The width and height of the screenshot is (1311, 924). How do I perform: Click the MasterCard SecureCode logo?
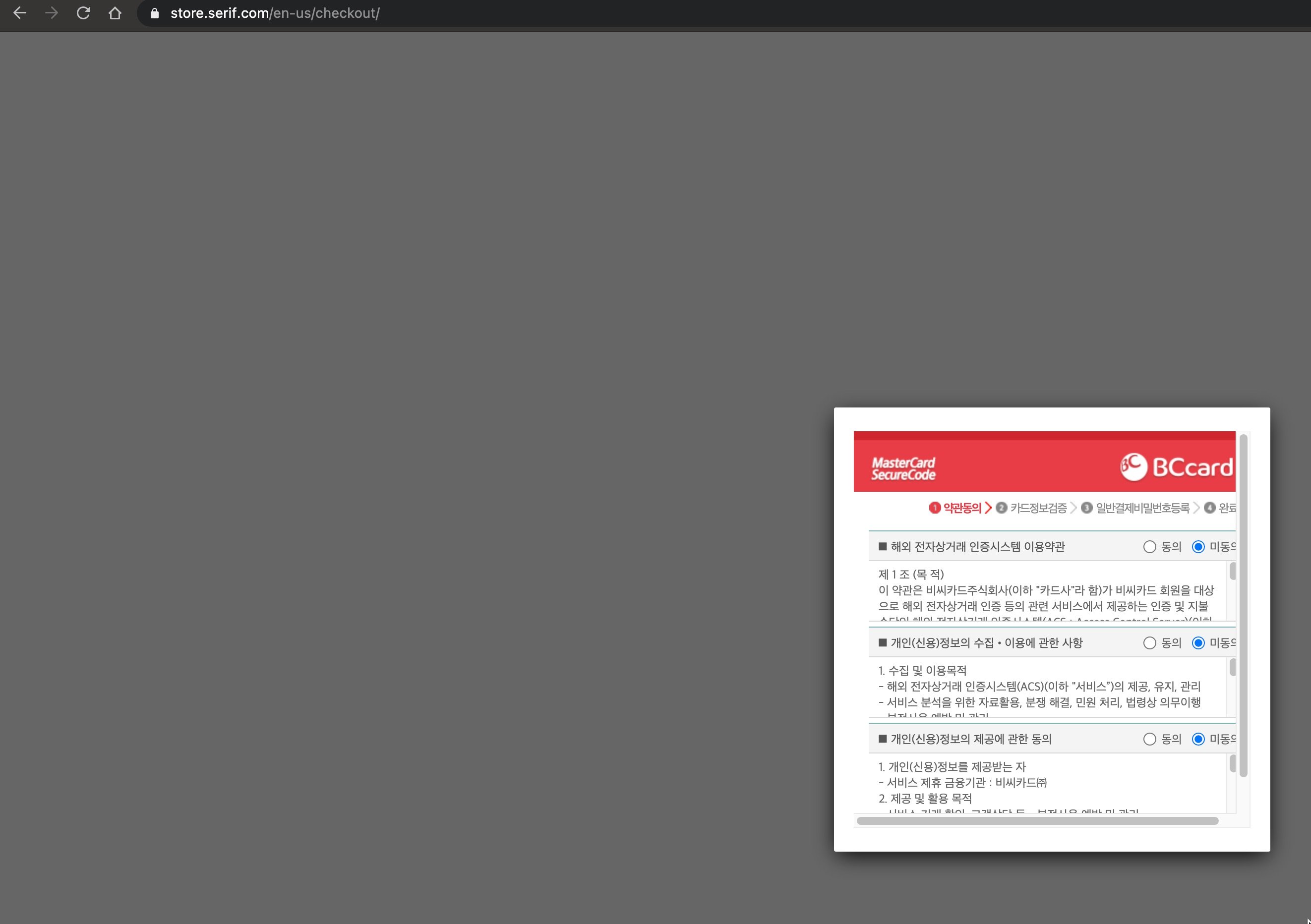(x=903, y=468)
